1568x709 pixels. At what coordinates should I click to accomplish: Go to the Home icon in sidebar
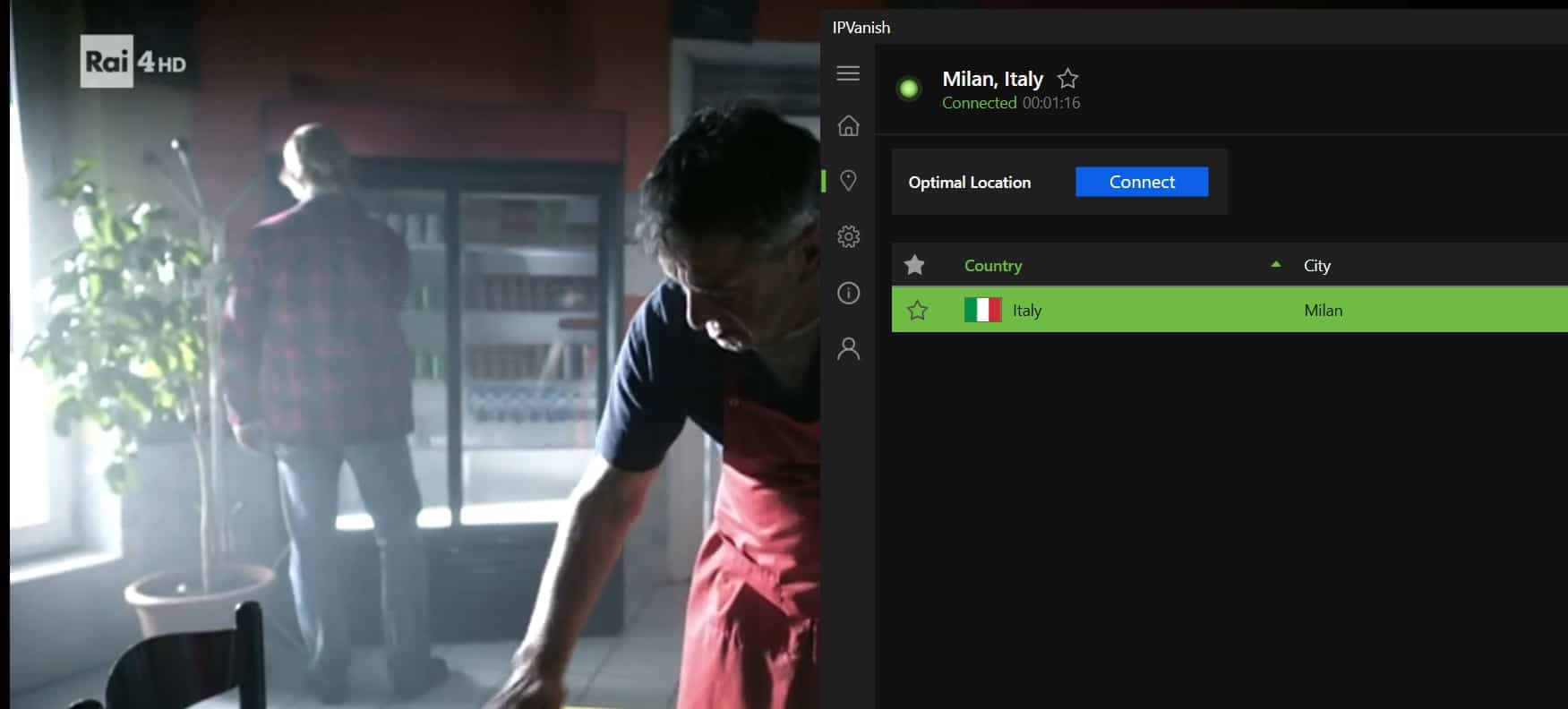(x=848, y=125)
